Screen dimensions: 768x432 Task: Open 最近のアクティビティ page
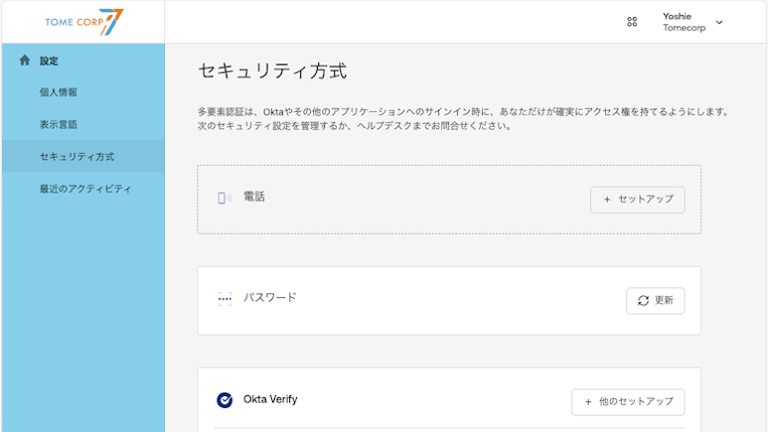click(x=85, y=189)
